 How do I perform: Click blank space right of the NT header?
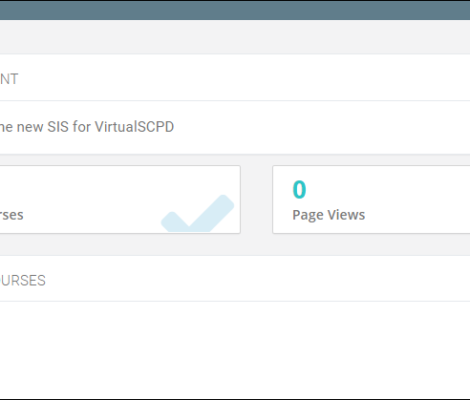point(243,78)
